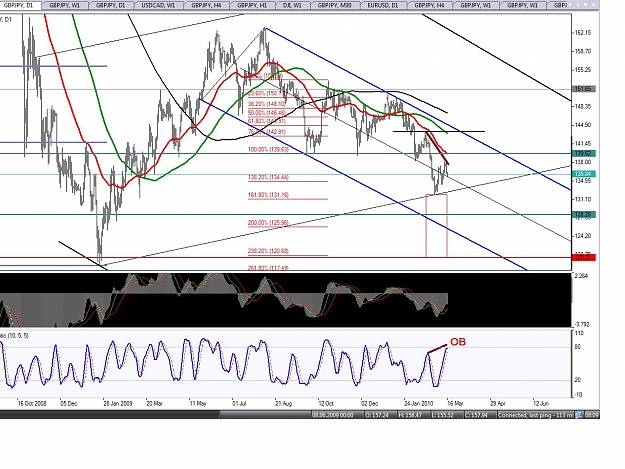Click the 162.15 price scale value

click(583, 33)
